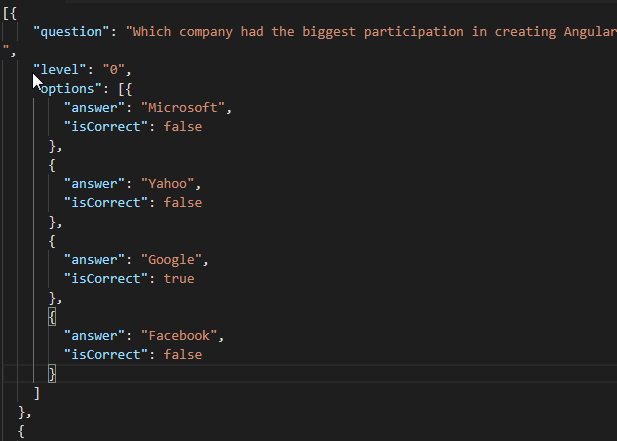Click the "answer" key on the Yahoo line
The image size is (617, 441).
(94, 184)
